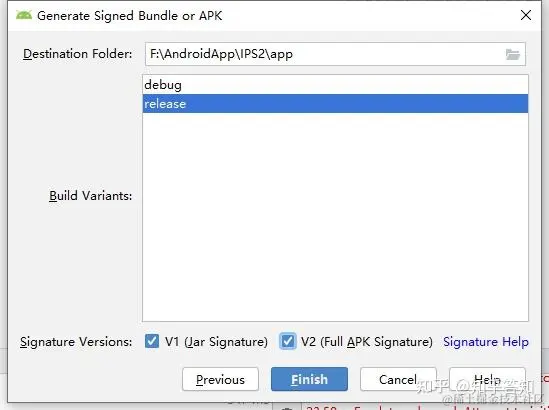Open Help for this dialog
The image size is (549, 410).
tap(487, 379)
